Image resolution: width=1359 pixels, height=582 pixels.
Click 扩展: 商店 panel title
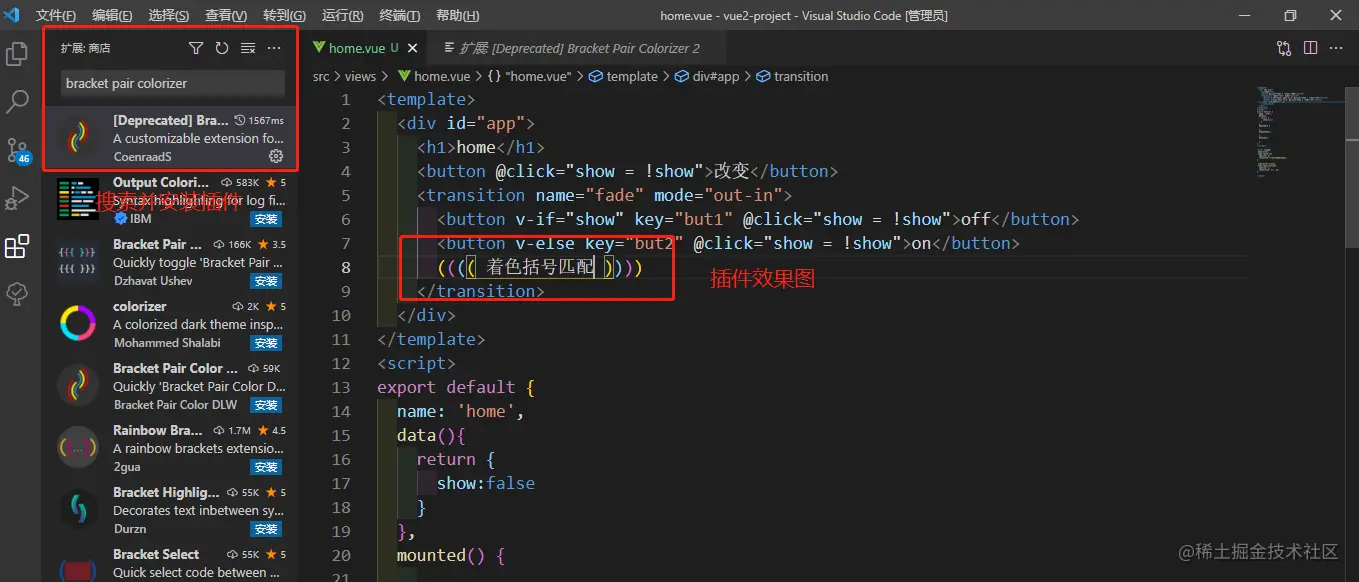coord(85,48)
